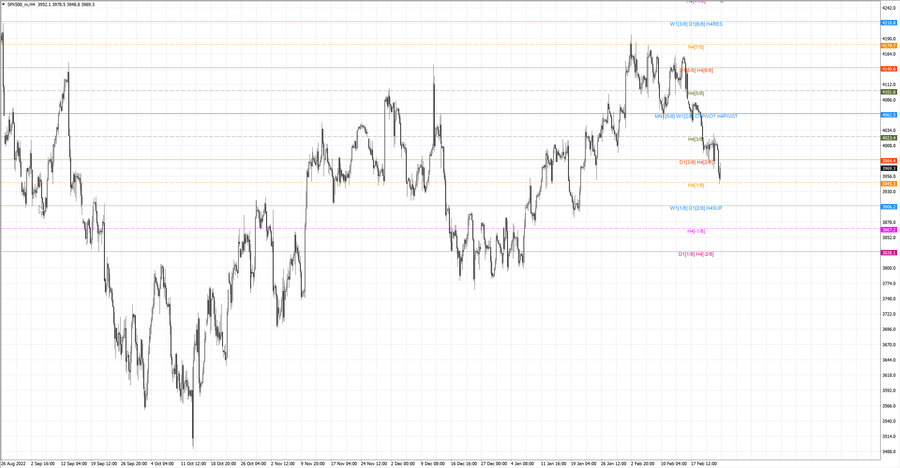900x468 pixels.
Task: Click the 3488.0 value on price axis
Action: click(x=889, y=452)
